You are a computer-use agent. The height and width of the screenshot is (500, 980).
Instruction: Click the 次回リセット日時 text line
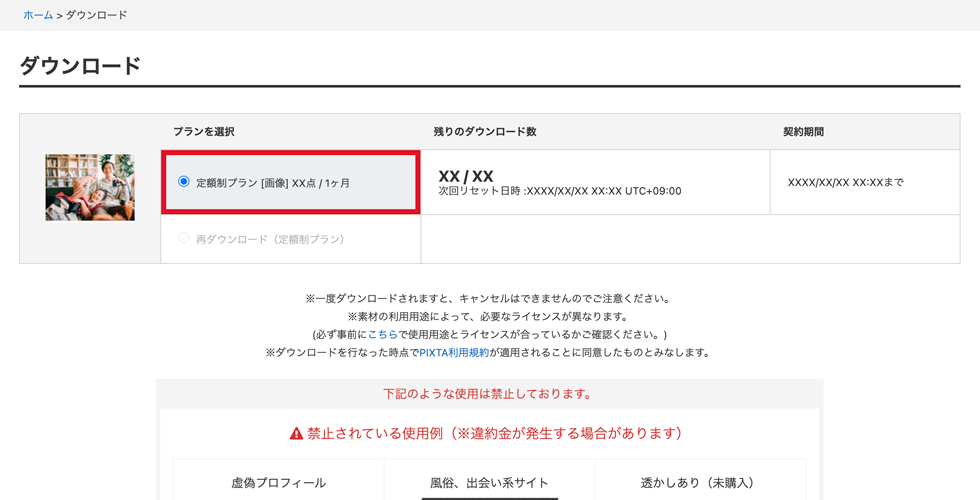[560, 191]
